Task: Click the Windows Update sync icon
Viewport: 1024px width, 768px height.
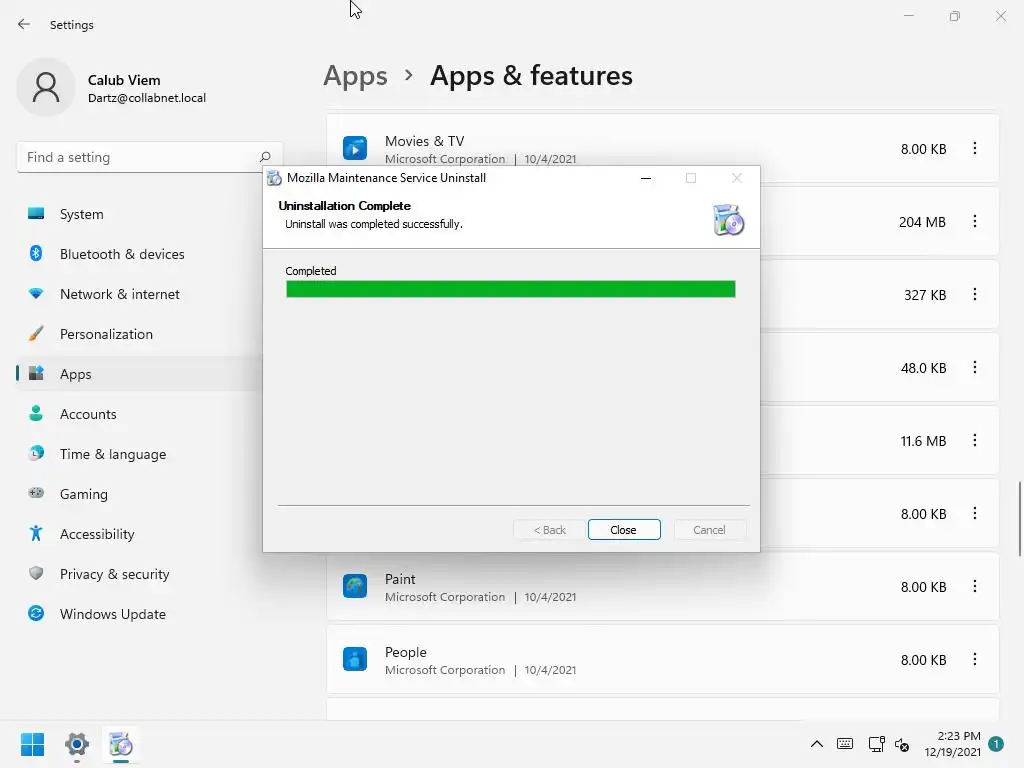Action: (x=36, y=613)
